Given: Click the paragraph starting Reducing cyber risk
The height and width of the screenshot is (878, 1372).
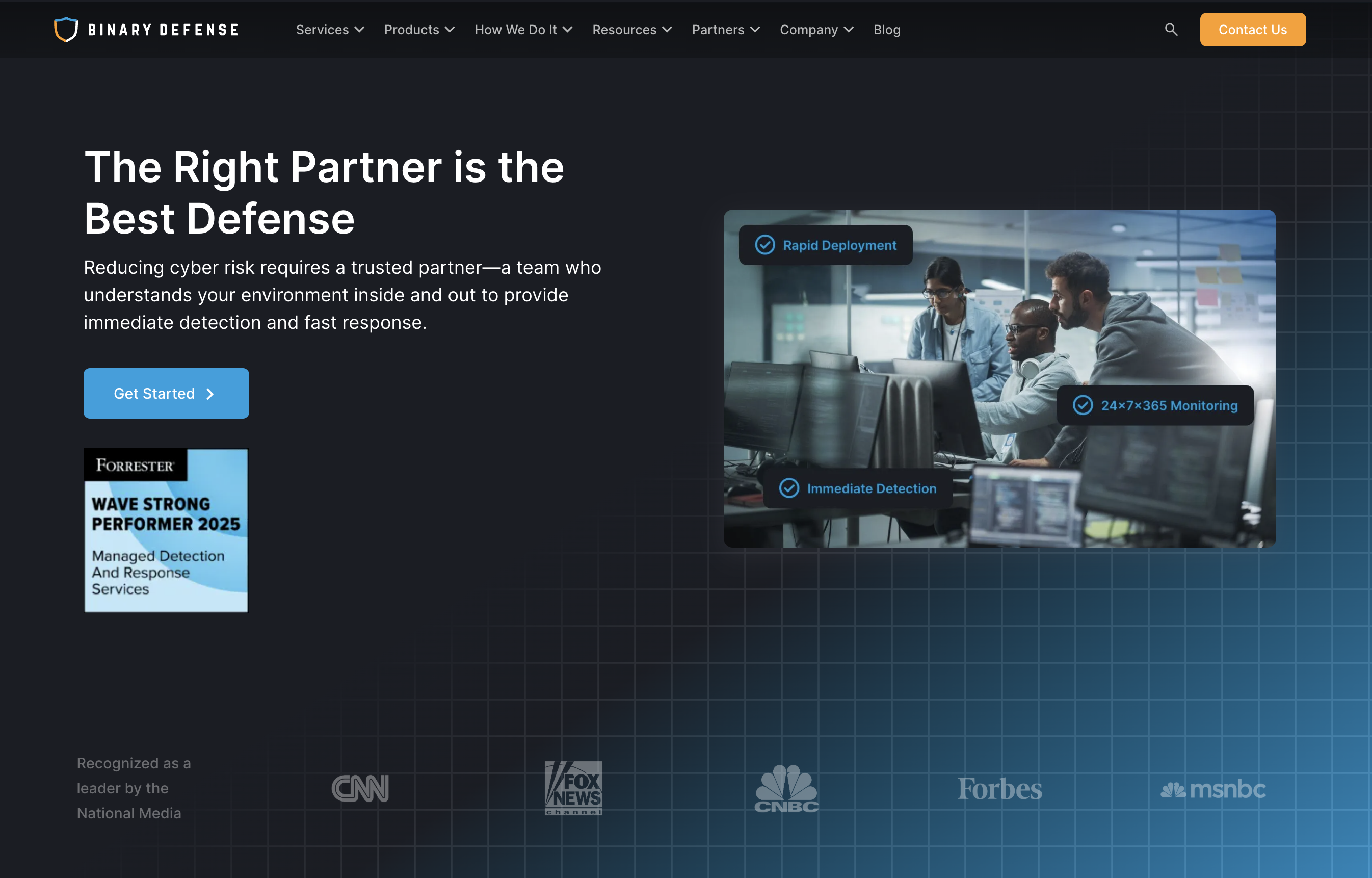Looking at the screenshot, I should pyautogui.click(x=342, y=295).
